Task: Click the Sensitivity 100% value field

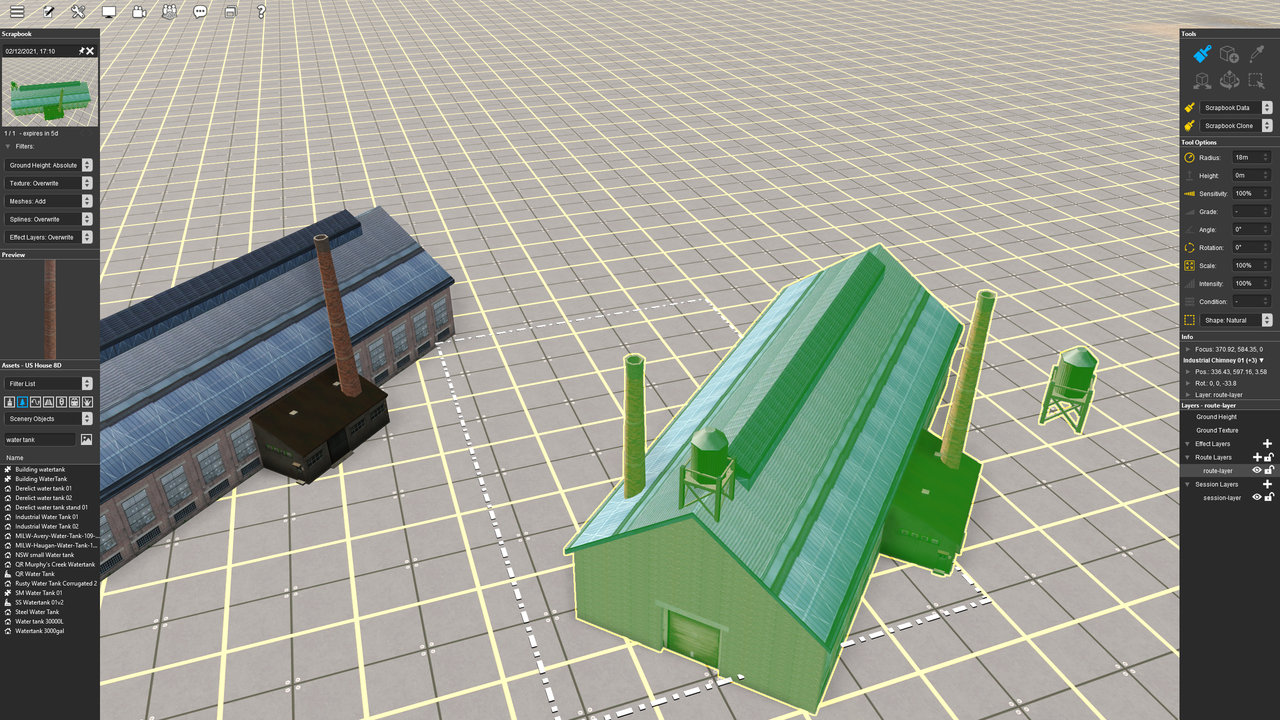Action: pos(1251,193)
